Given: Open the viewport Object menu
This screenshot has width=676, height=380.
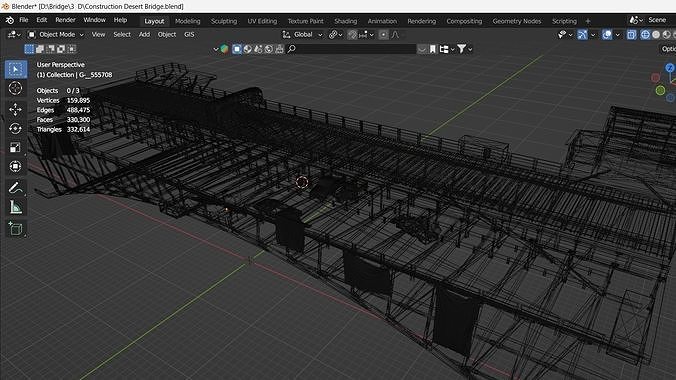Looking at the screenshot, I should point(167,35).
